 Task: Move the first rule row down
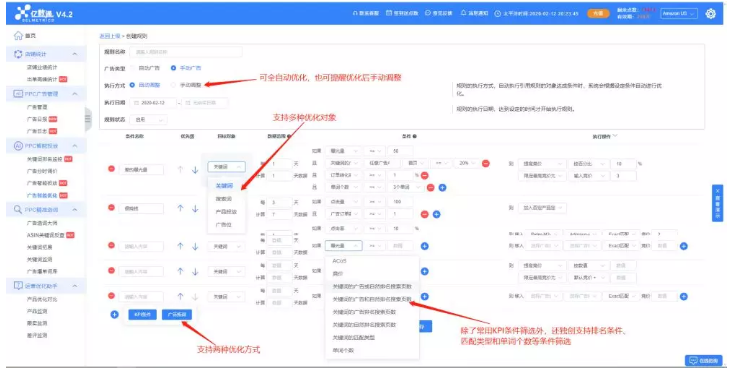[195, 169]
